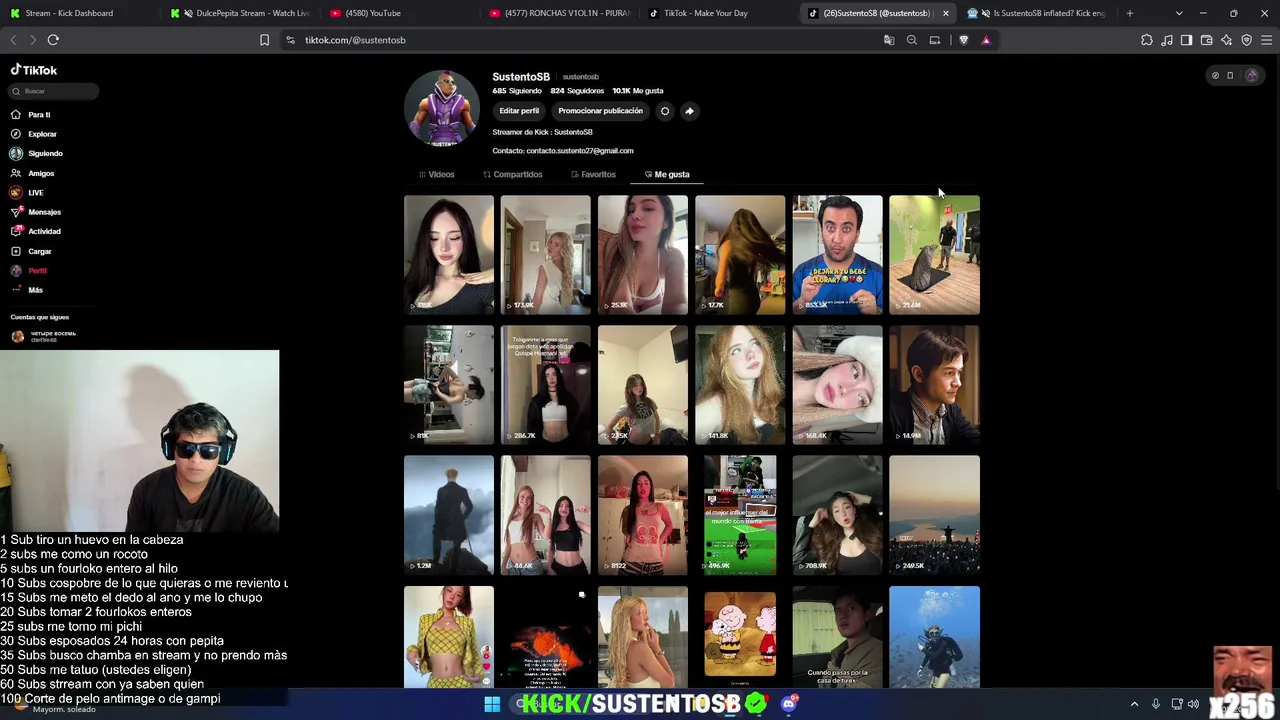Open Siguiendo feed from the sidebar

[x=36, y=153]
